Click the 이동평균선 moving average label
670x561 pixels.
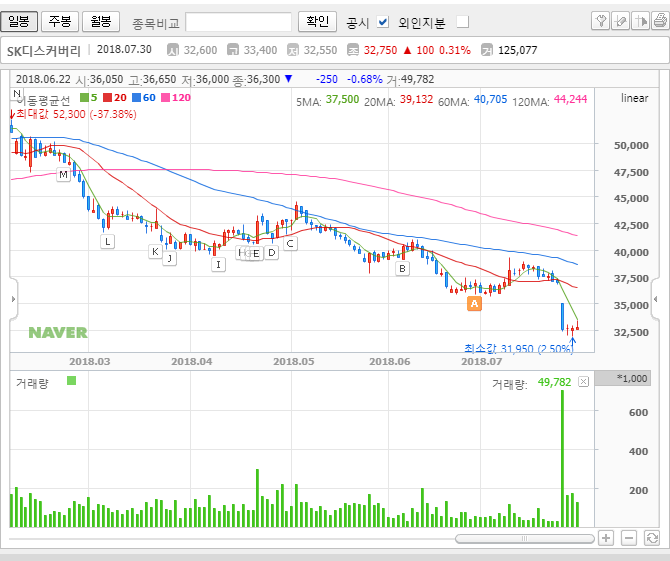click(x=43, y=100)
